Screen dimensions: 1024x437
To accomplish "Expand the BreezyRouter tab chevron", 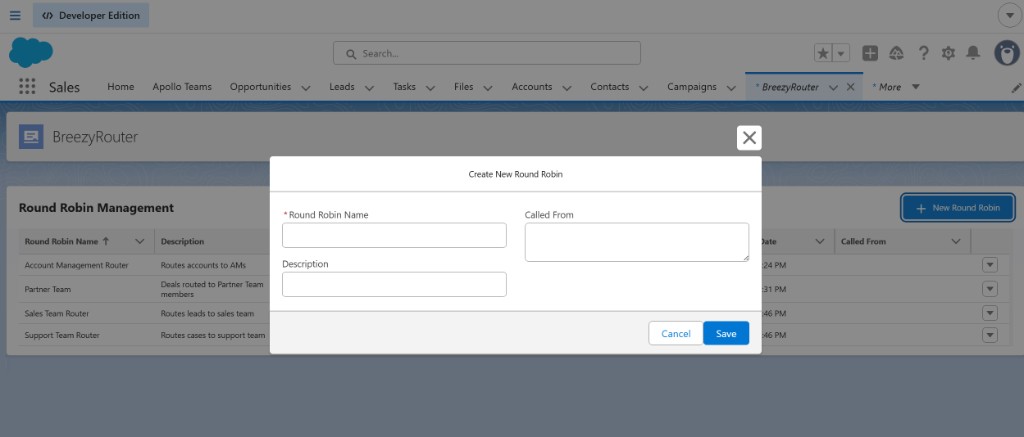I will click(x=833, y=88).
